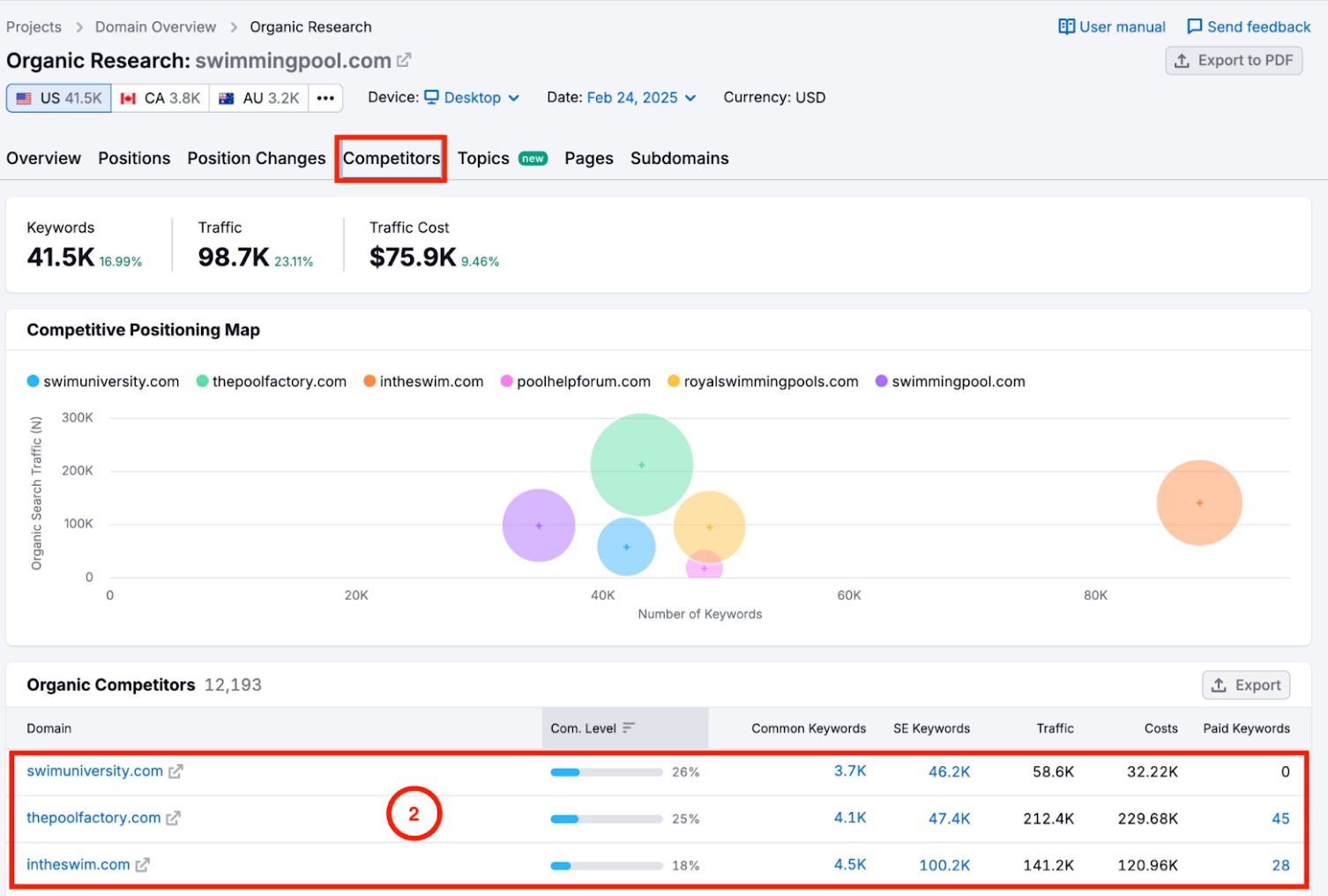1328x896 pixels.
Task: Open the Date Feb 24, 2025 dropdown
Action: coord(641,98)
